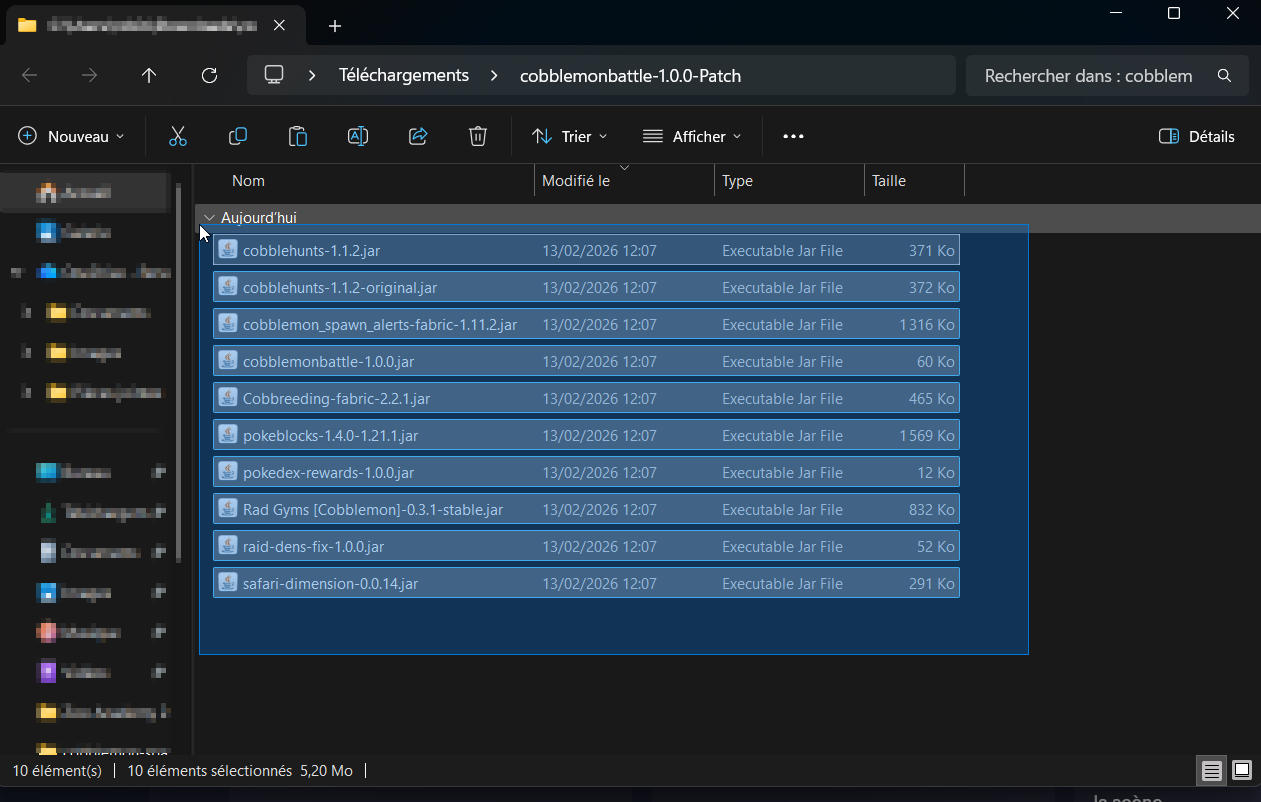Screen dimensions: 1261x802
Task: Select the Cut icon in the toolbar
Action: point(177,136)
